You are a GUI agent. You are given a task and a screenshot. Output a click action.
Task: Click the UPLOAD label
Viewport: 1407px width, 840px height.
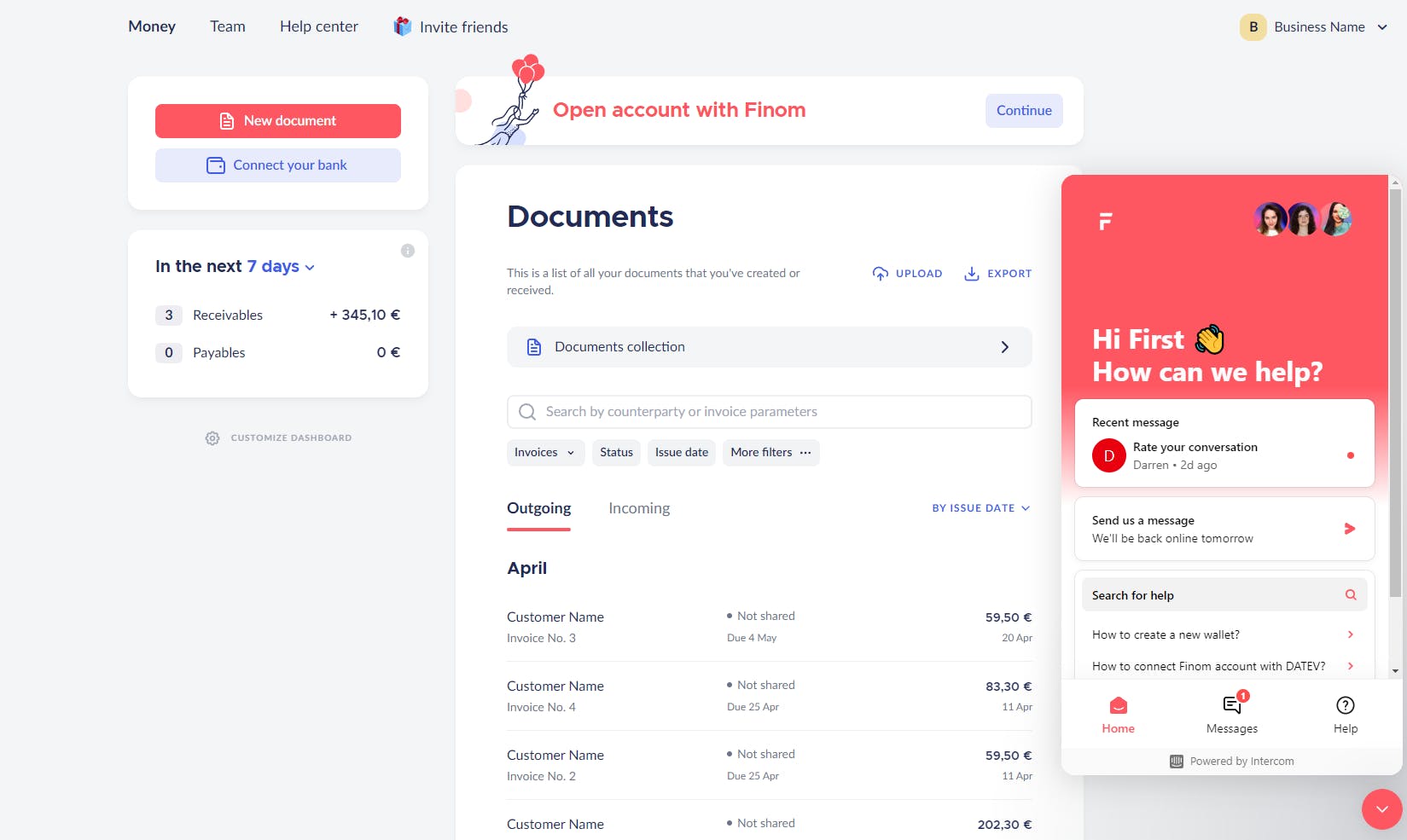click(919, 274)
